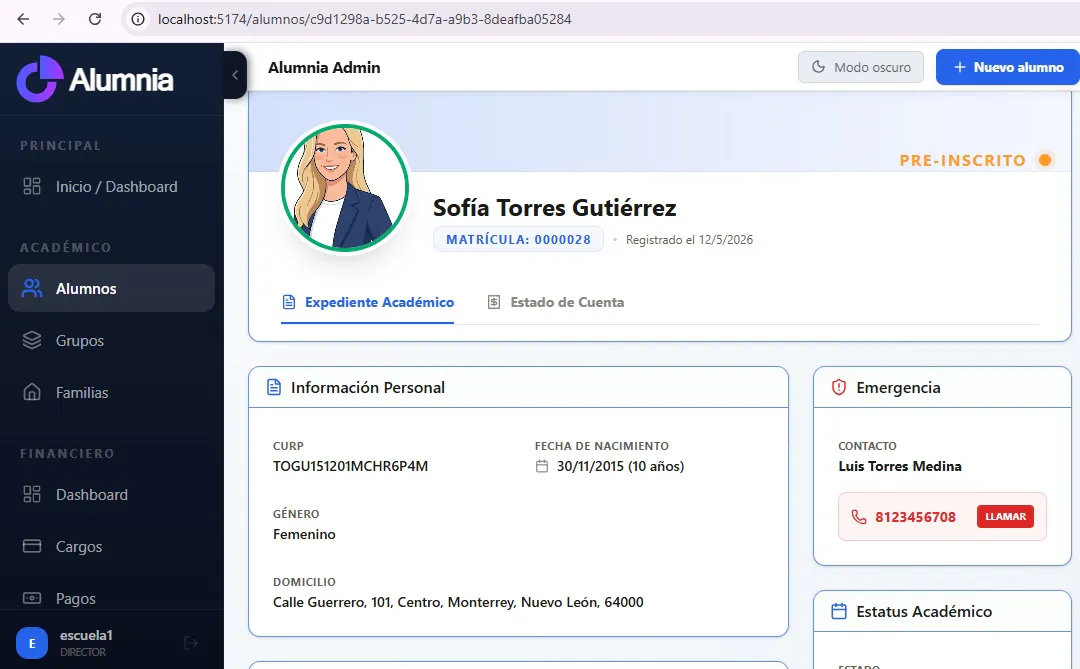This screenshot has height=669, width=1080.
Task: Click the Femenino gender value
Action: click(304, 535)
